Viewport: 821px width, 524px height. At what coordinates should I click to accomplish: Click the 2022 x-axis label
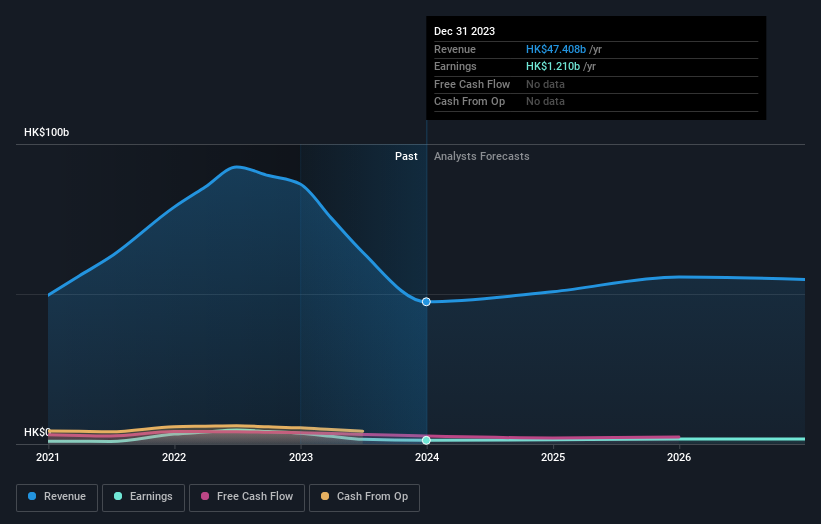(x=174, y=457)
